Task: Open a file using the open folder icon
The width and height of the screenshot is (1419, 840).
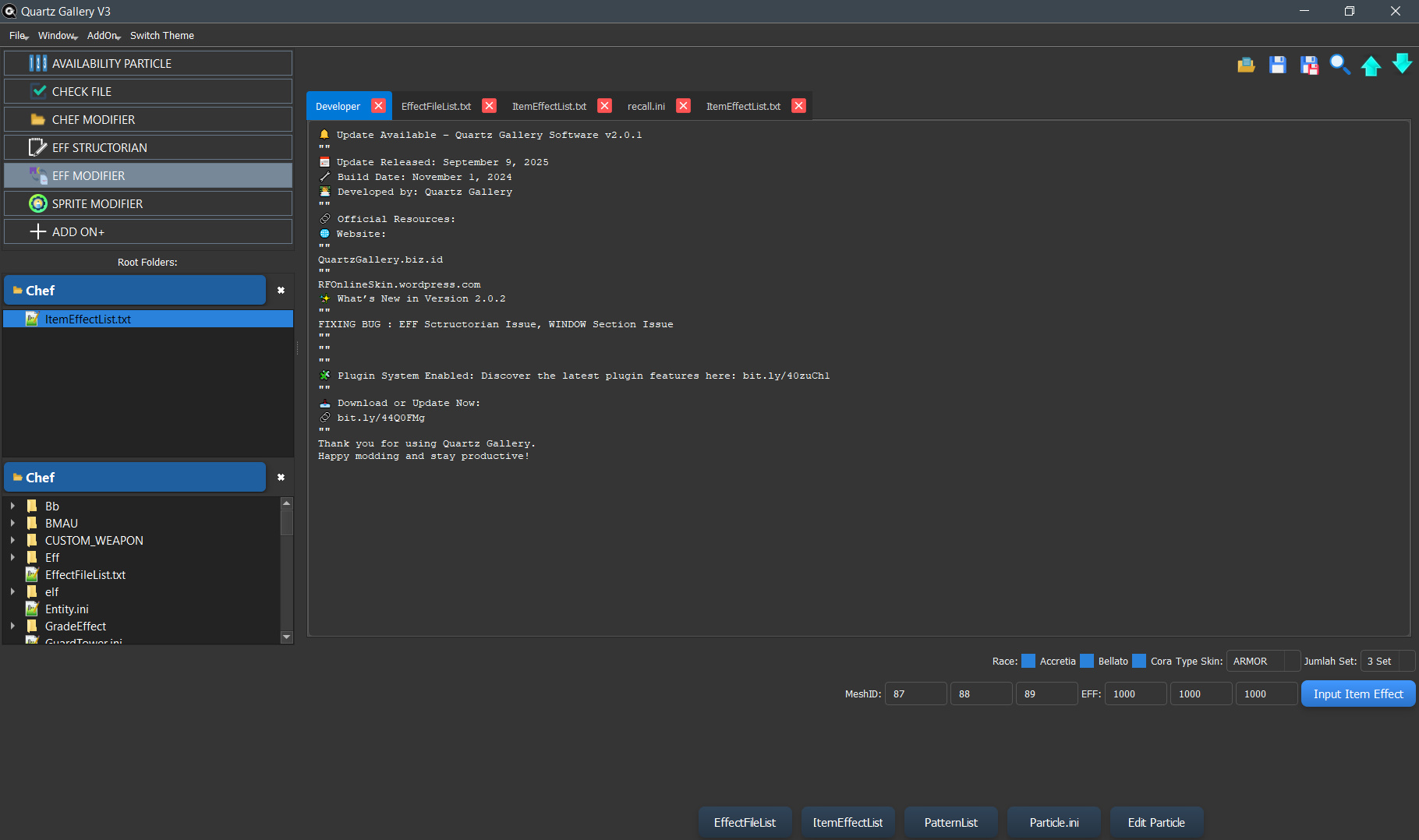Action: coord(1246,65)
